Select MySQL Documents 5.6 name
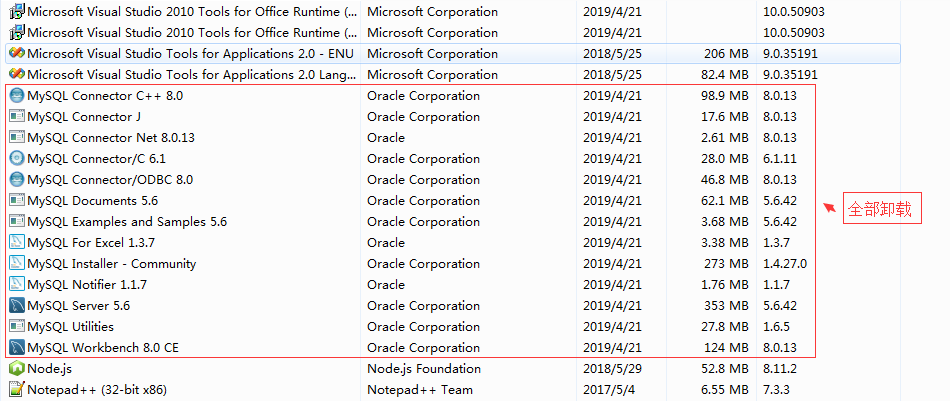Screen dimensions: 950x401 point(93,200)
